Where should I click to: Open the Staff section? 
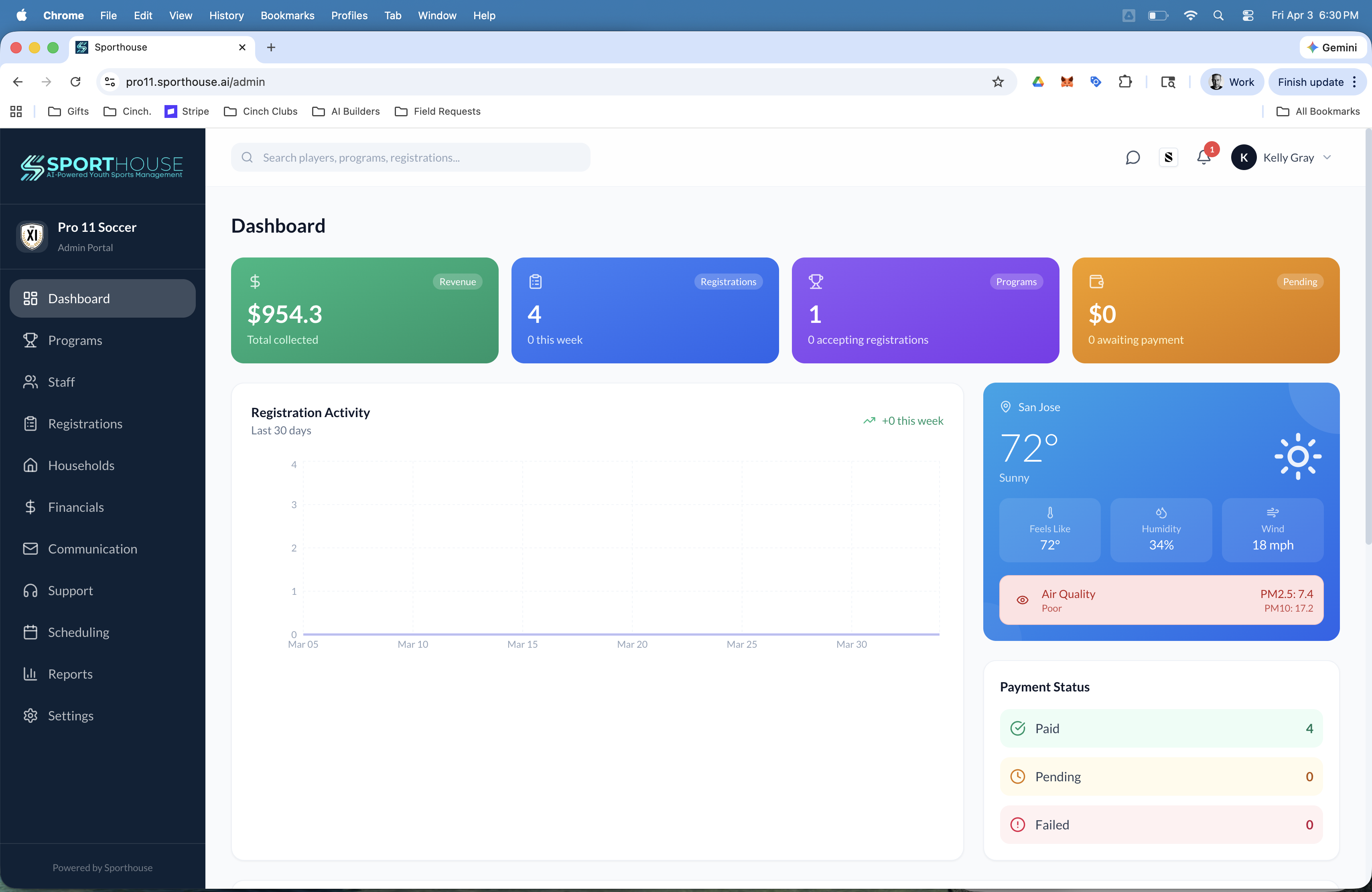103,382
